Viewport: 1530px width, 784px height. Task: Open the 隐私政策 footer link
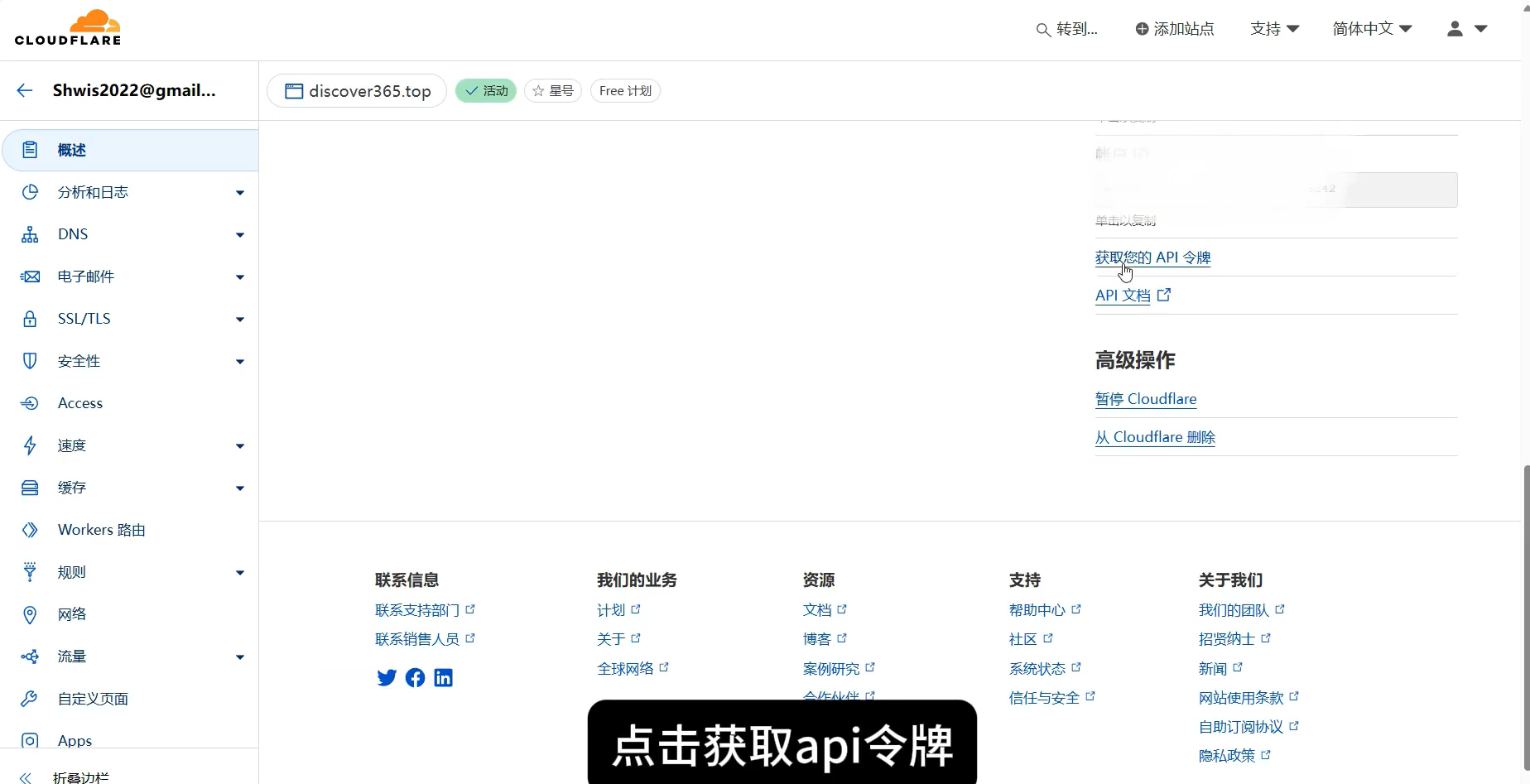[x=1234, y=756]
